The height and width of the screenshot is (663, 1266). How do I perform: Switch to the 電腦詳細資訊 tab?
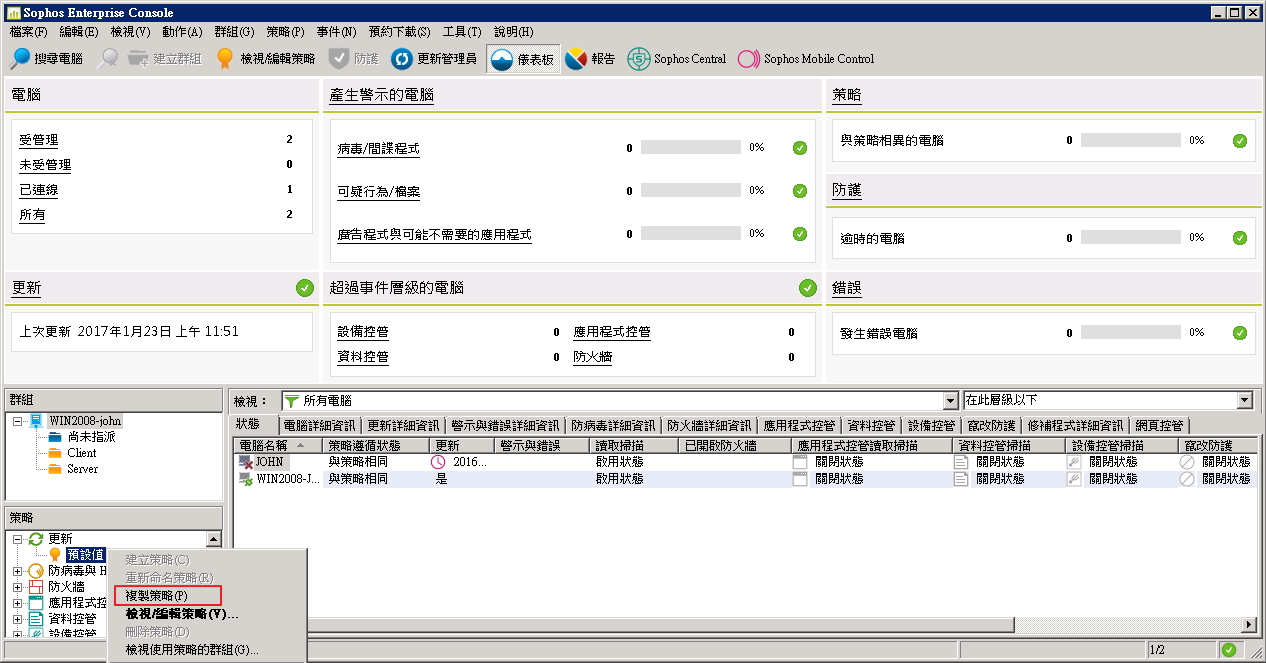click(x=320, y=425)
